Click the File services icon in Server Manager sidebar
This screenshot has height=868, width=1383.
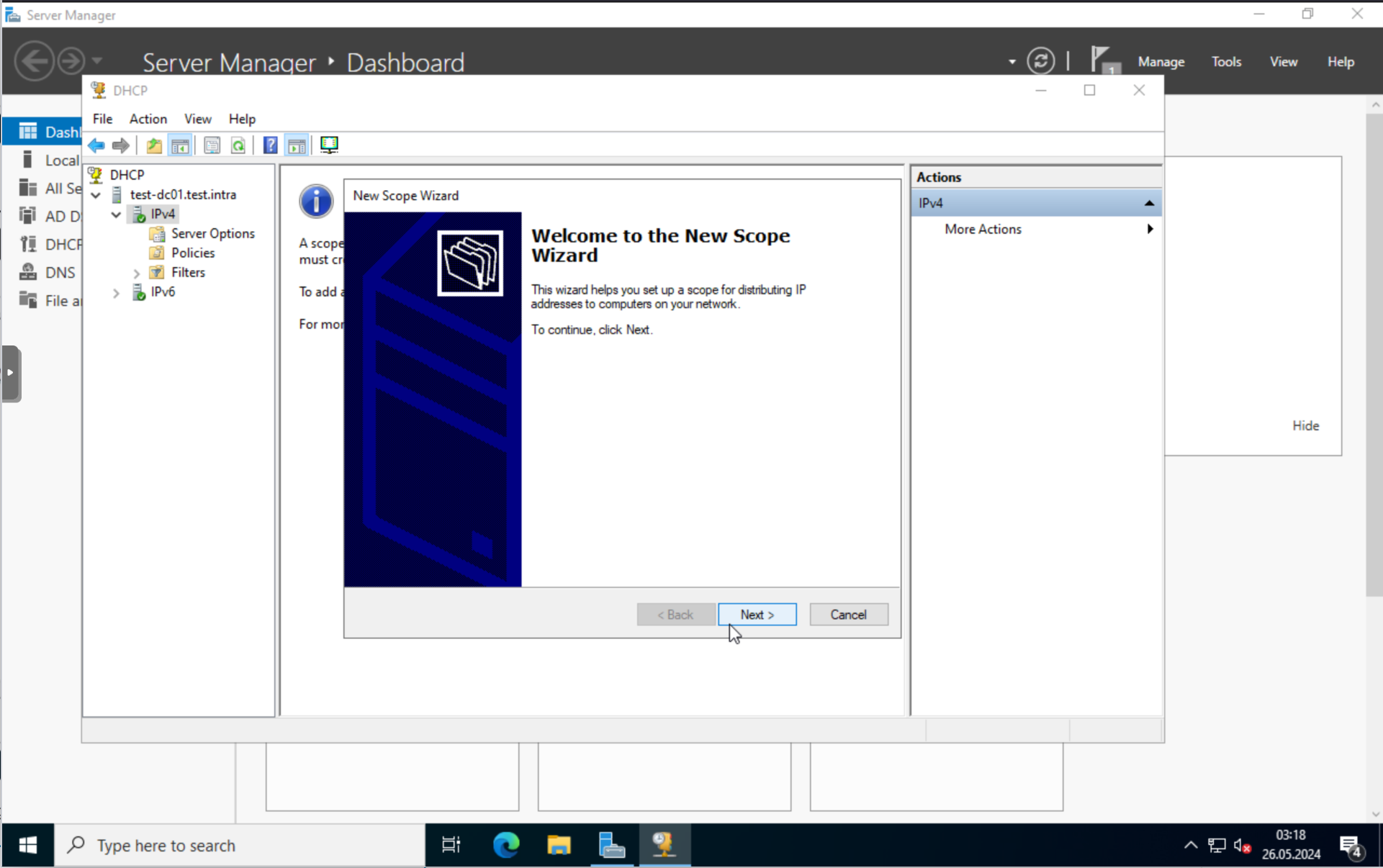(28, 300)
